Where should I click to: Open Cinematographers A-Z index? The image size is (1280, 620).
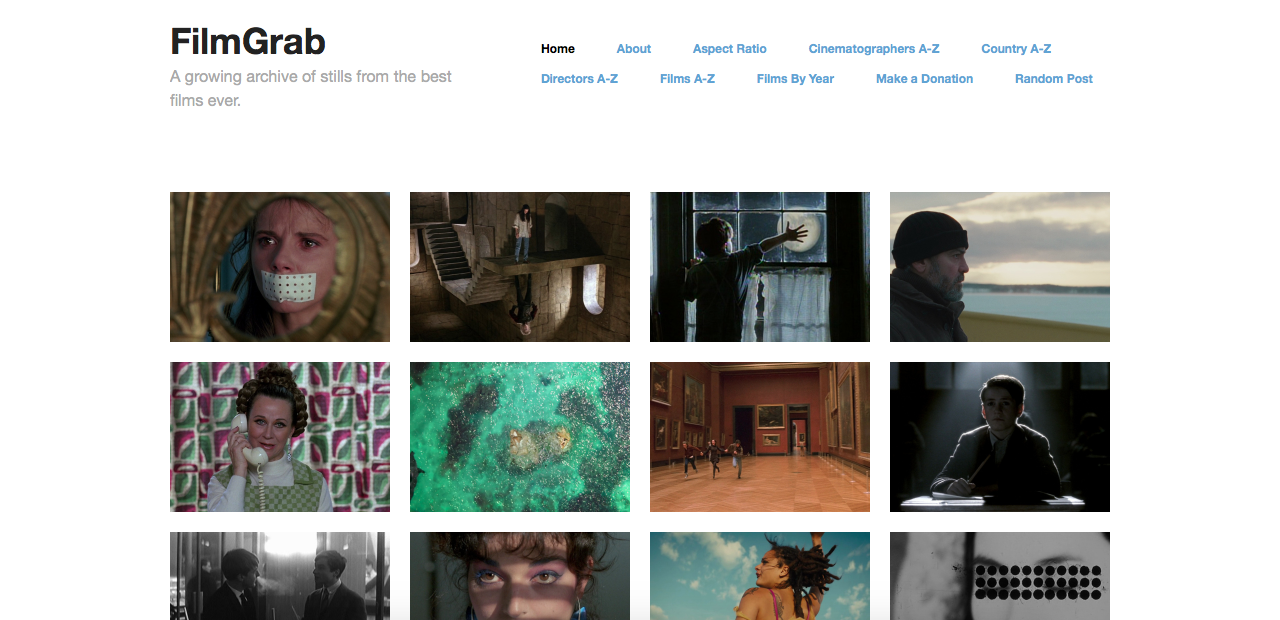874,49
